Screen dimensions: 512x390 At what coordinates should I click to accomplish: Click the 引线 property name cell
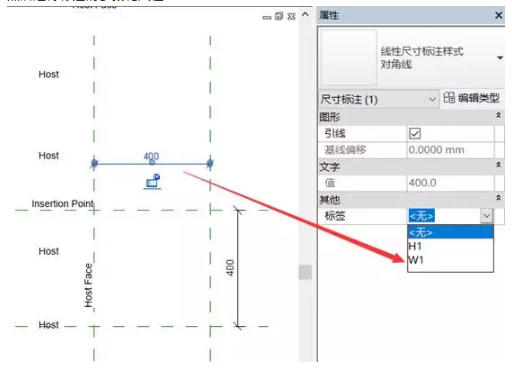(363, 134)
